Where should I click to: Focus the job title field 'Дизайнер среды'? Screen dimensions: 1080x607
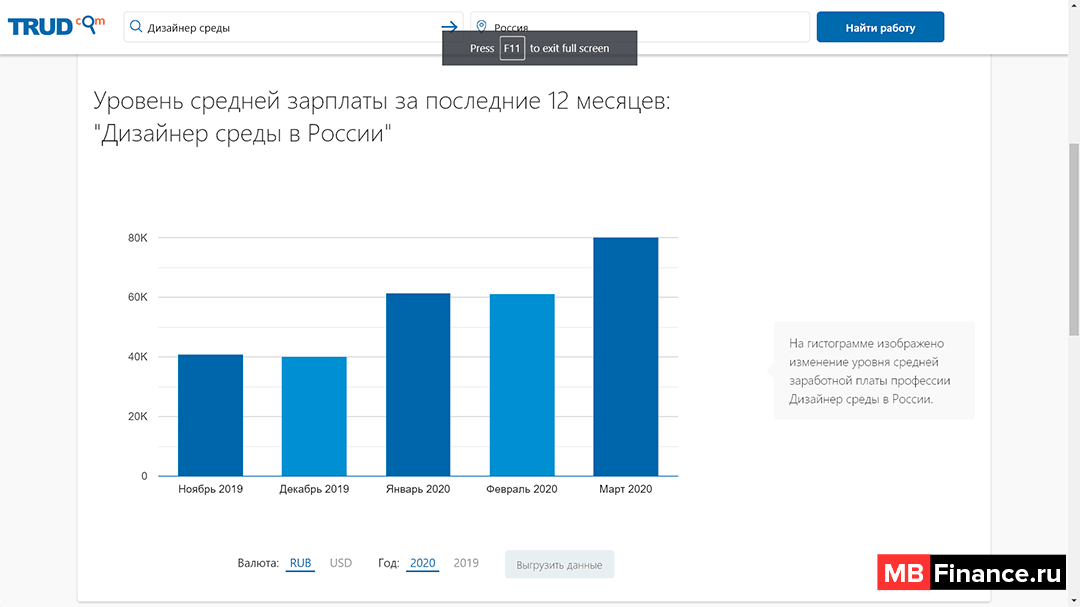pyautogui.click(x=293, y=28)
